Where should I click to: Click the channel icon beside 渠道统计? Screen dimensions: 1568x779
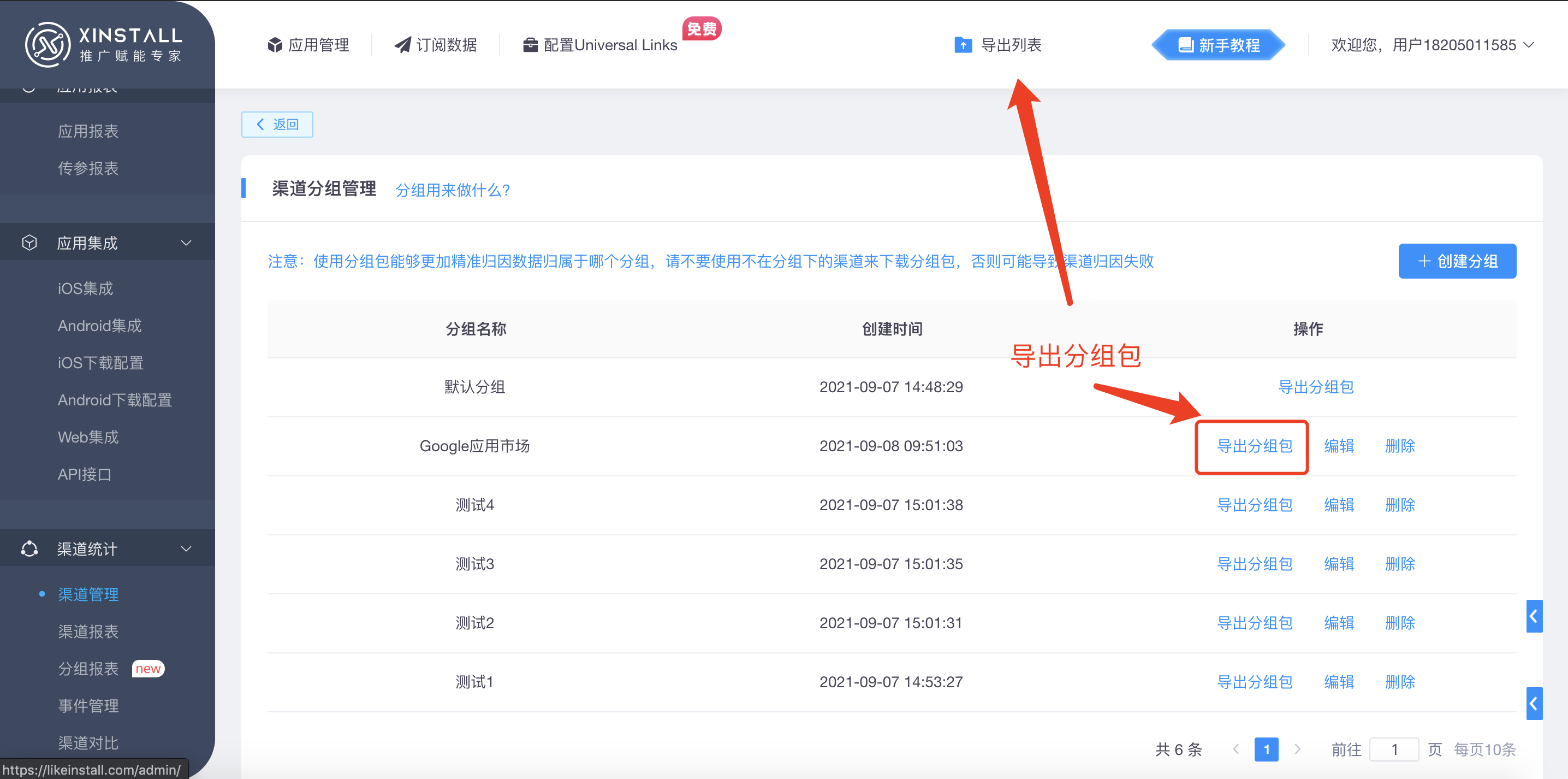tap(29, 549)
